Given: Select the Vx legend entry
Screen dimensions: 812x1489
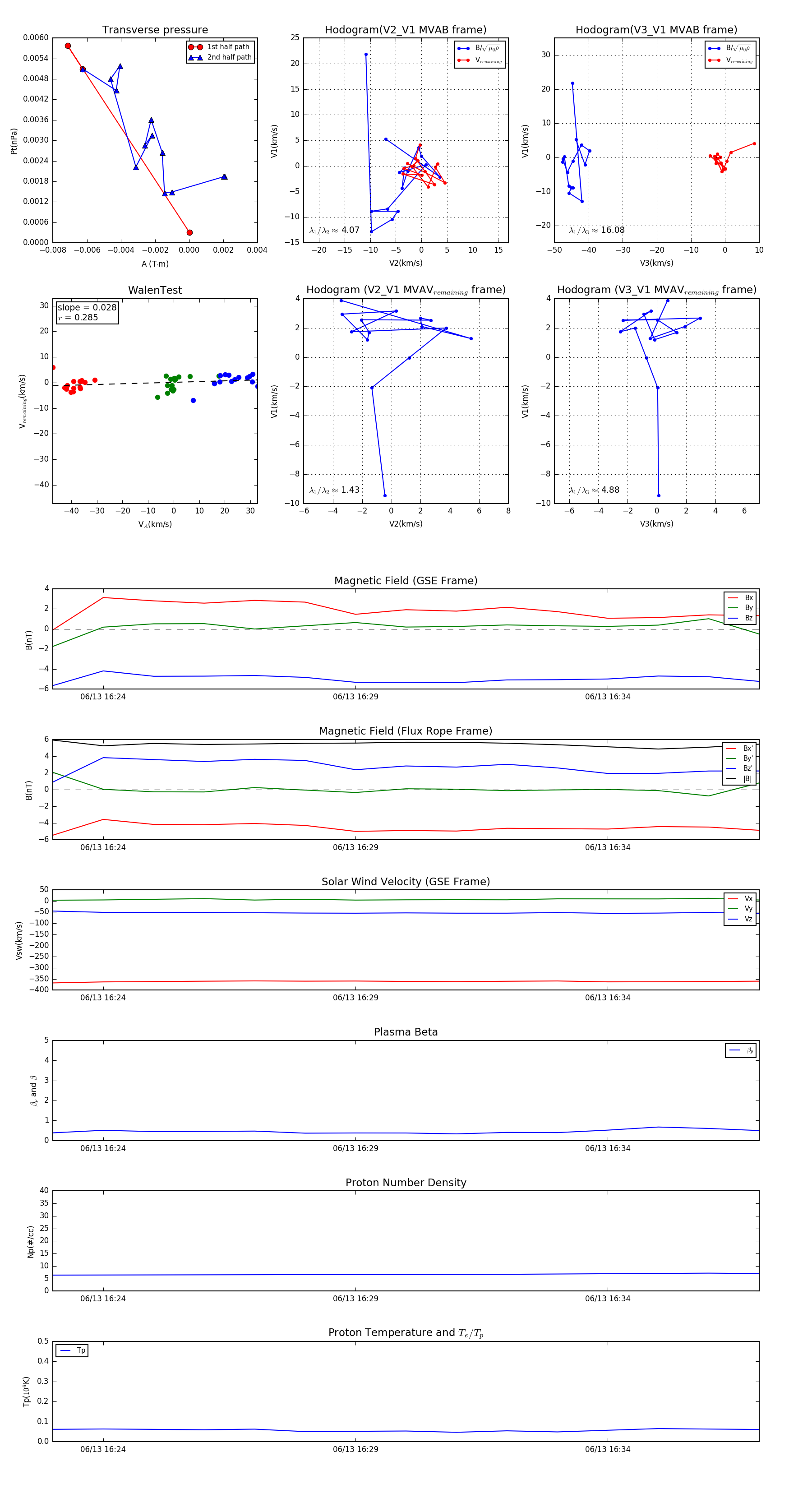Looking at the screenshot, I should coord(740,899).
